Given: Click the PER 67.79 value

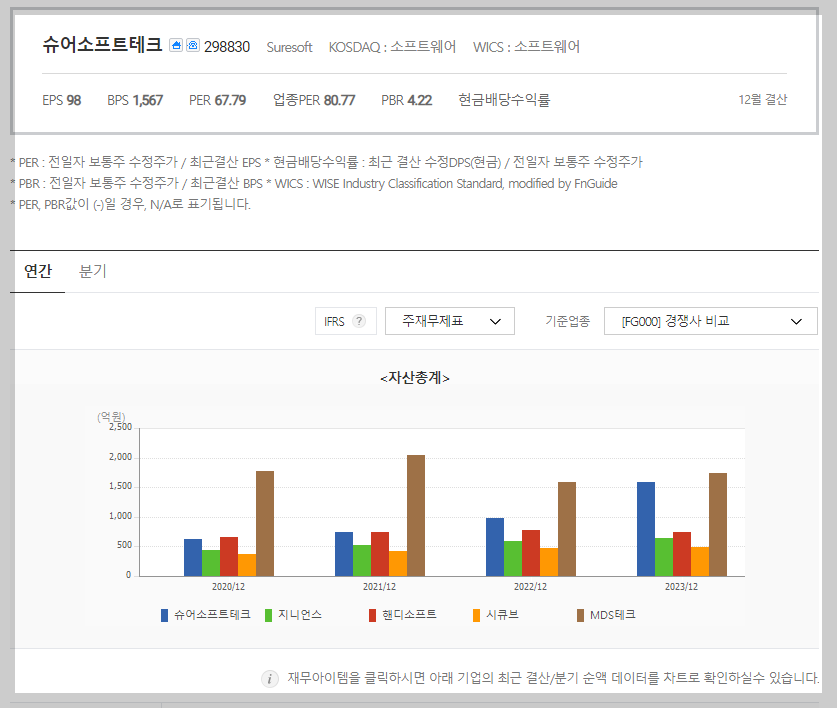Looking at the screenshot, I should (217, 100).
